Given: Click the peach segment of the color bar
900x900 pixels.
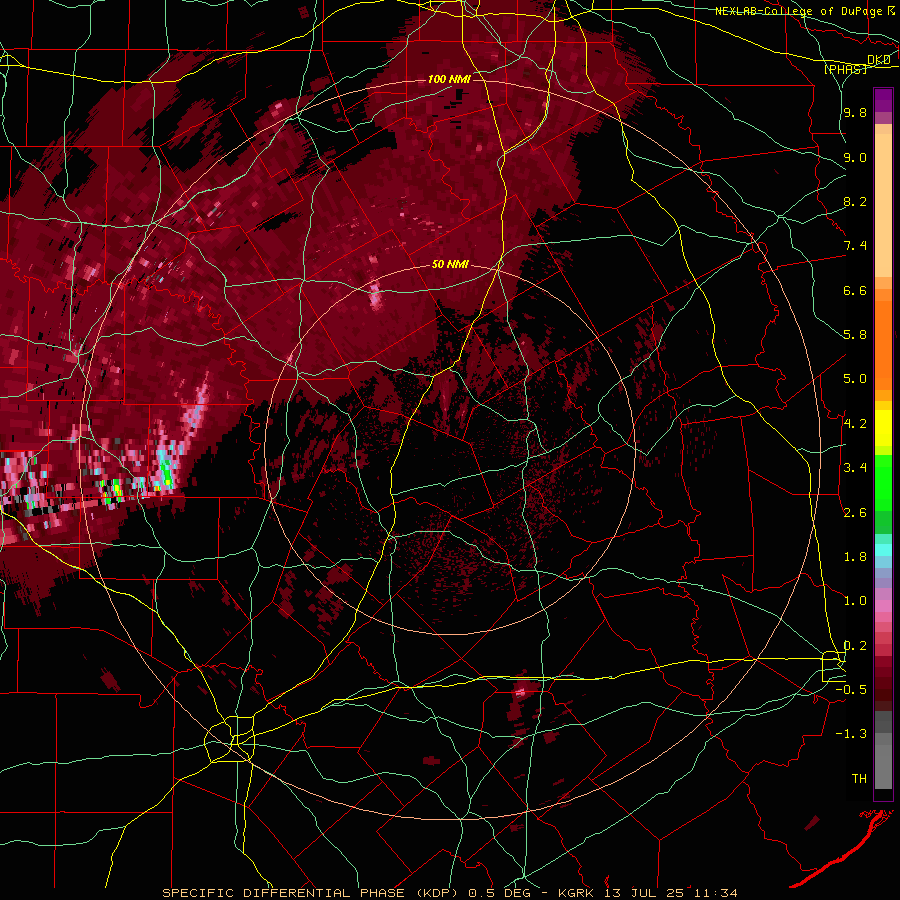Looking at the screenshot, I should 883,207.
